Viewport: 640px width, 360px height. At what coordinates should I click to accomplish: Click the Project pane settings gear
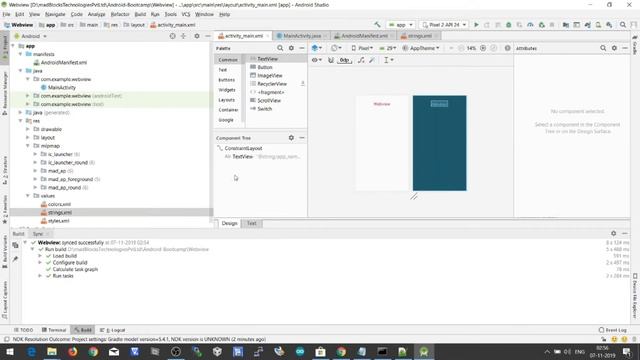point(197,36)
